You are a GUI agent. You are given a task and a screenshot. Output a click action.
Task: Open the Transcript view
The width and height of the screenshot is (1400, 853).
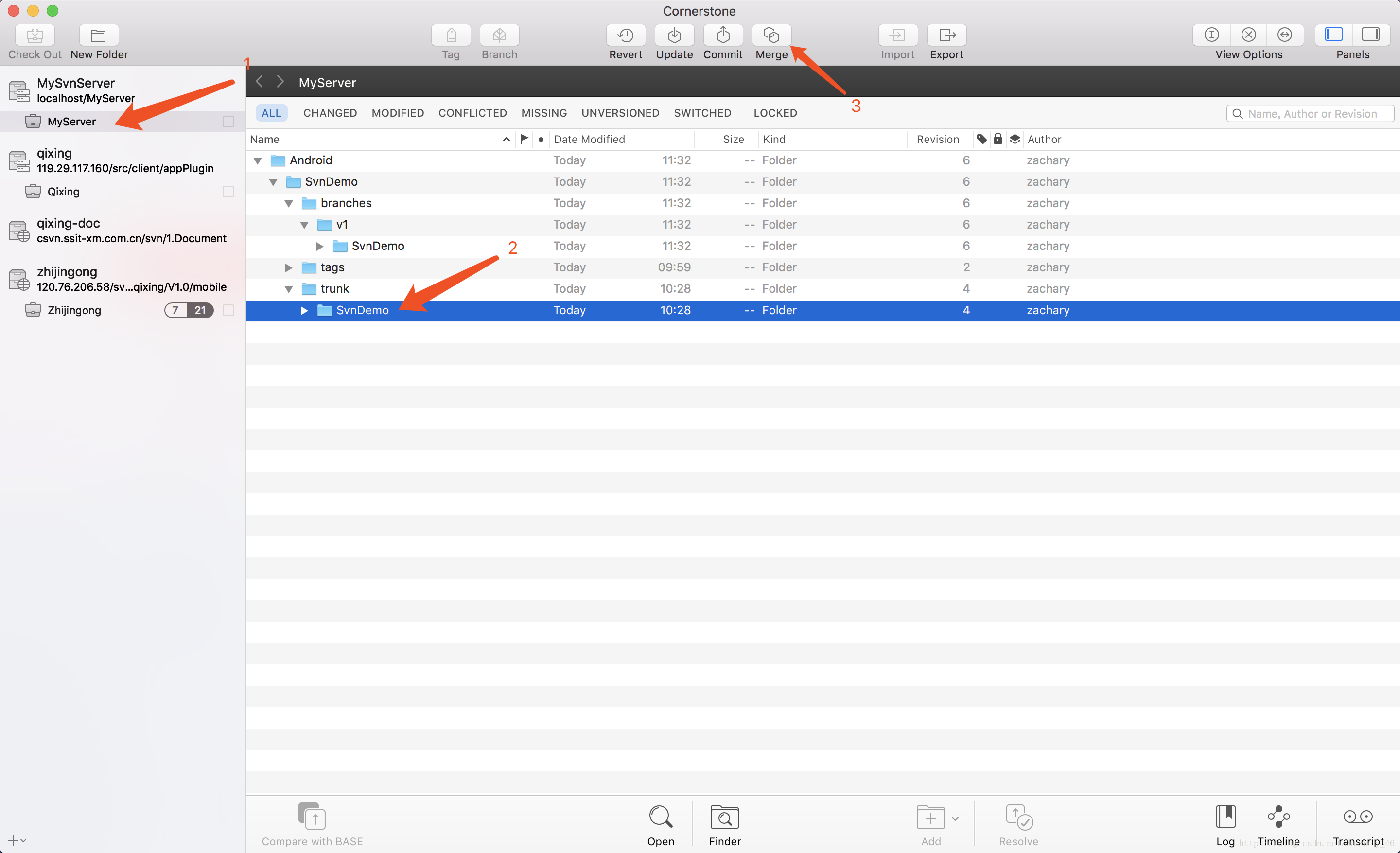click(x=1358, y=817)
